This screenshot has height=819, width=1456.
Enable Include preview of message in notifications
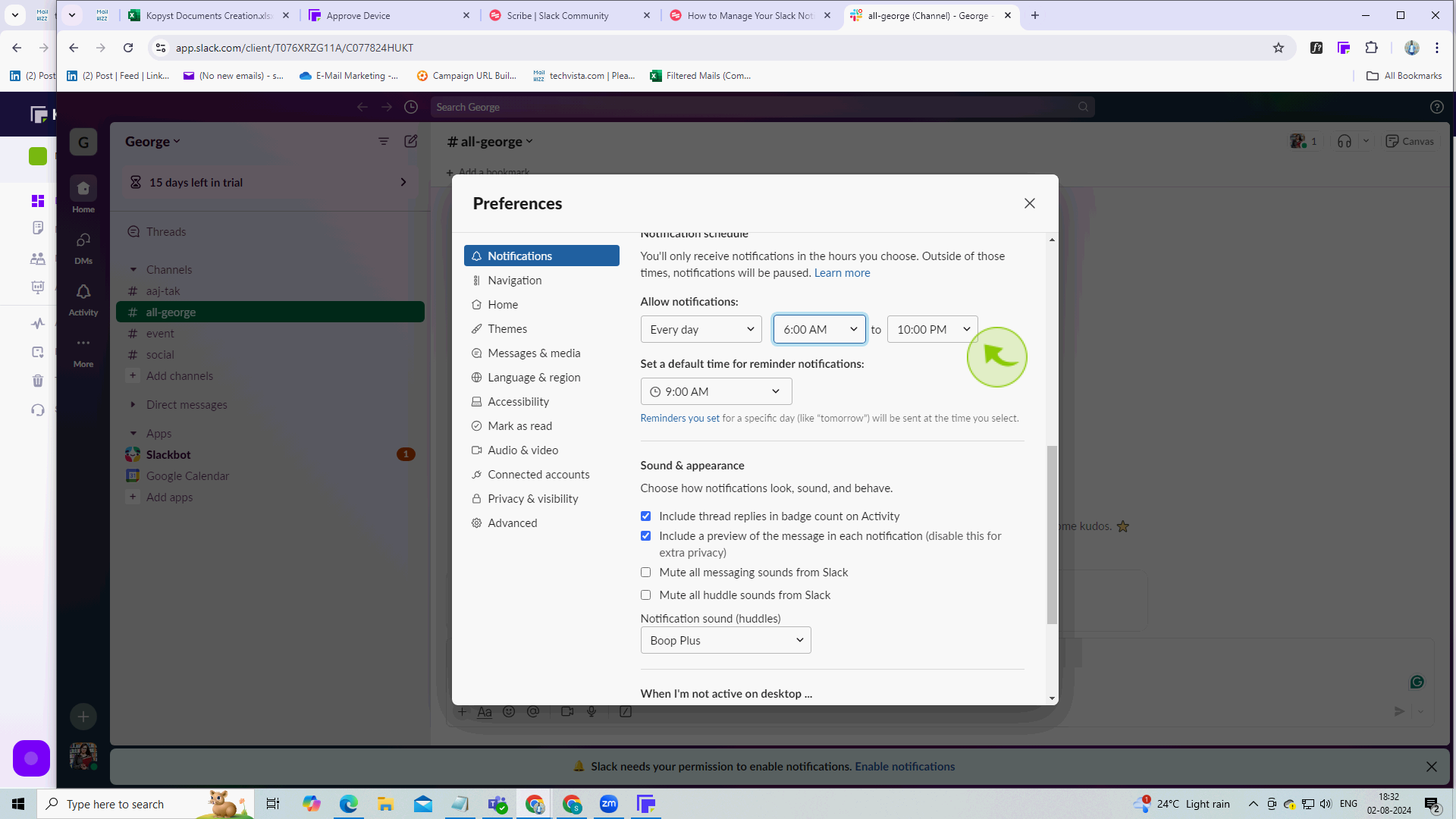point(647,535)
